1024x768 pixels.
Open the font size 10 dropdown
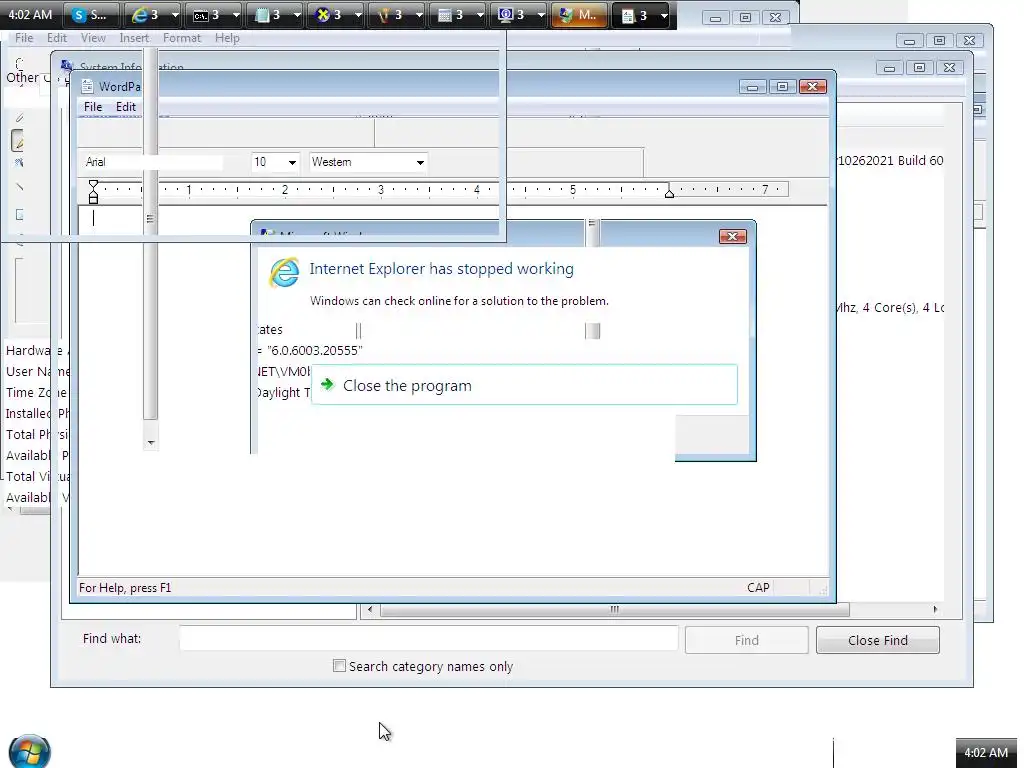click(x=275, y=162)
